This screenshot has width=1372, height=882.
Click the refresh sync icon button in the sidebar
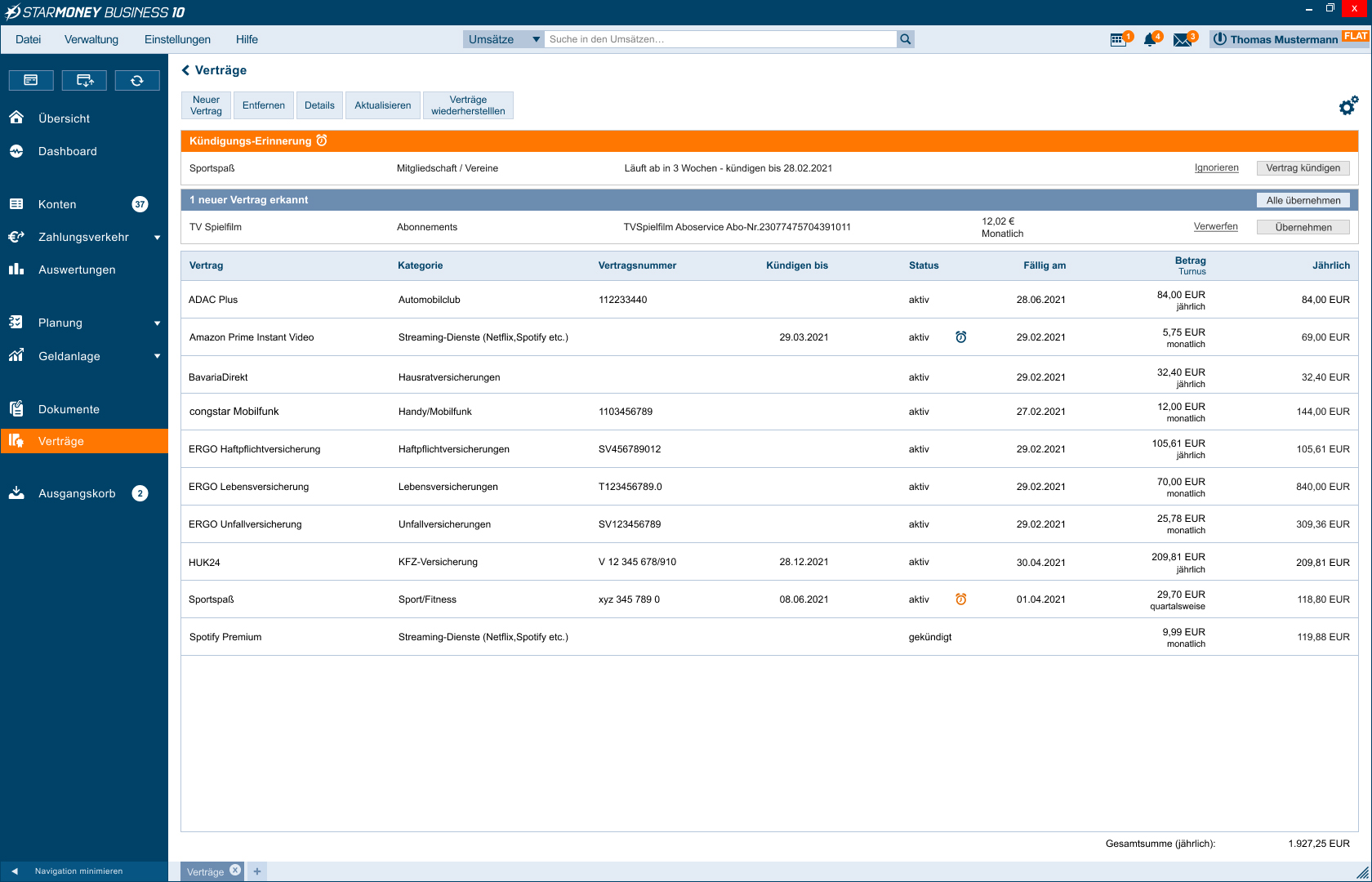(x=137, y=80)
